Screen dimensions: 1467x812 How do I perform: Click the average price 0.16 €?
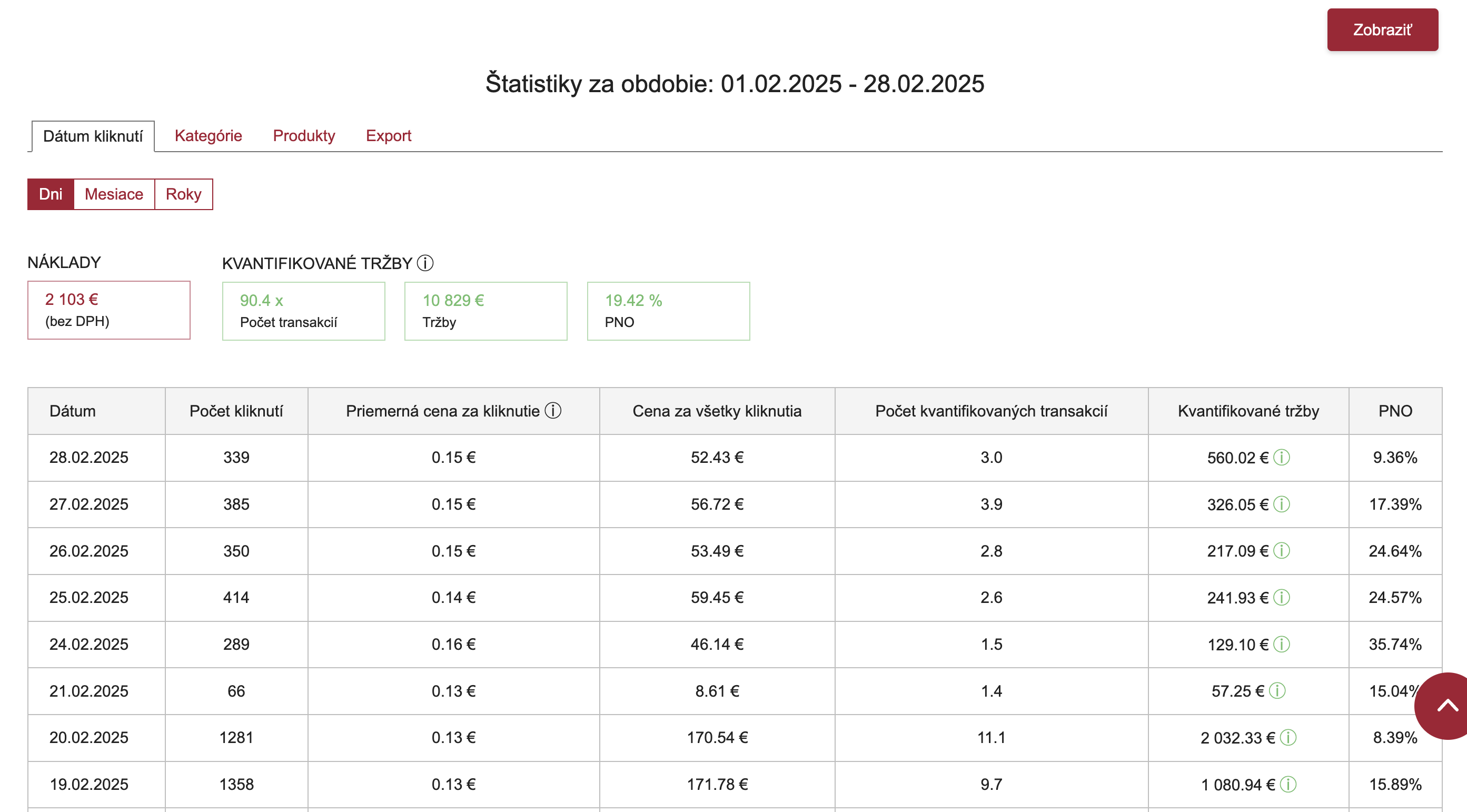453,644
